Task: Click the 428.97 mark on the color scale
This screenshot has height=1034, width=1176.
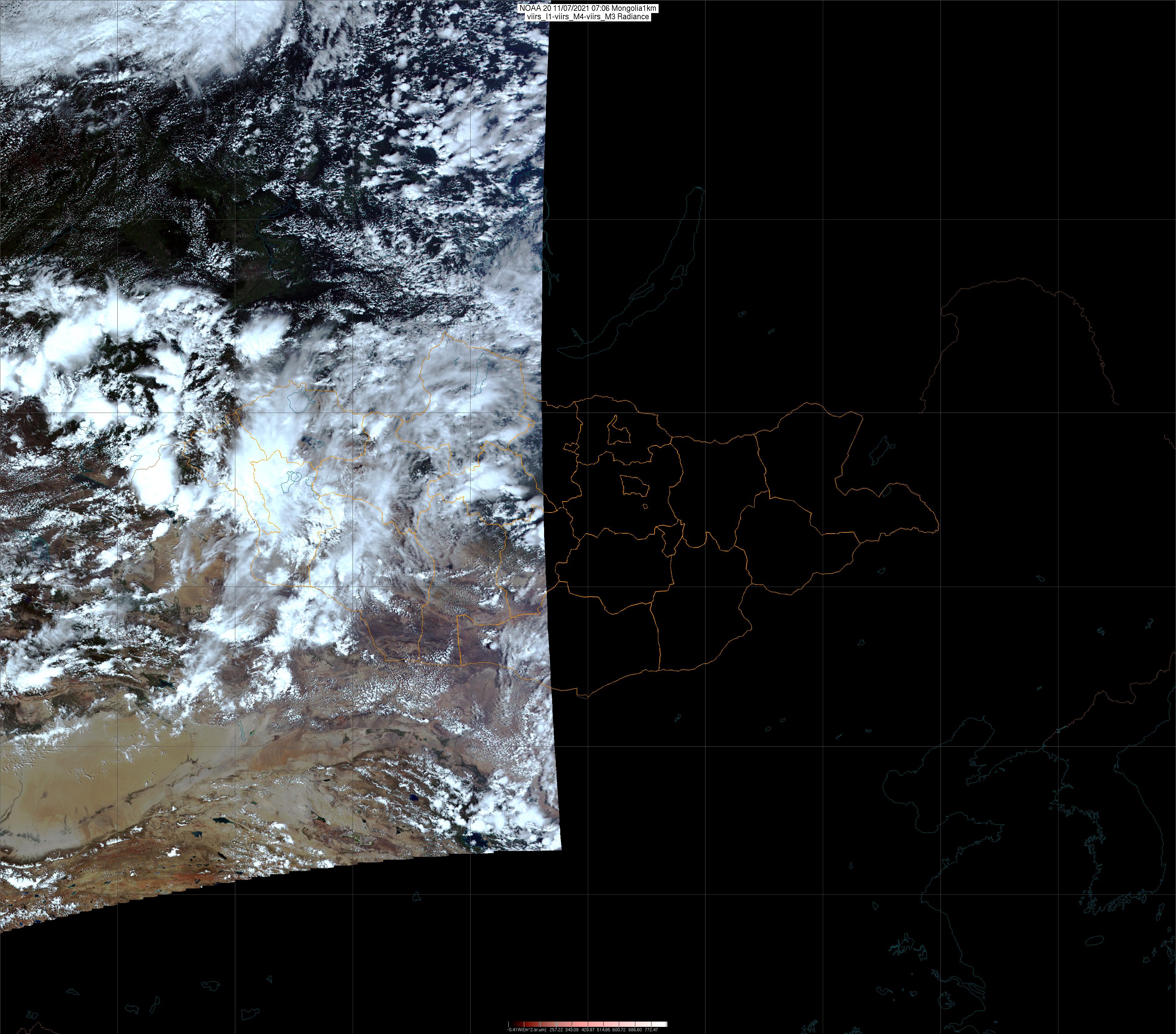Action: coord(588,1029)
